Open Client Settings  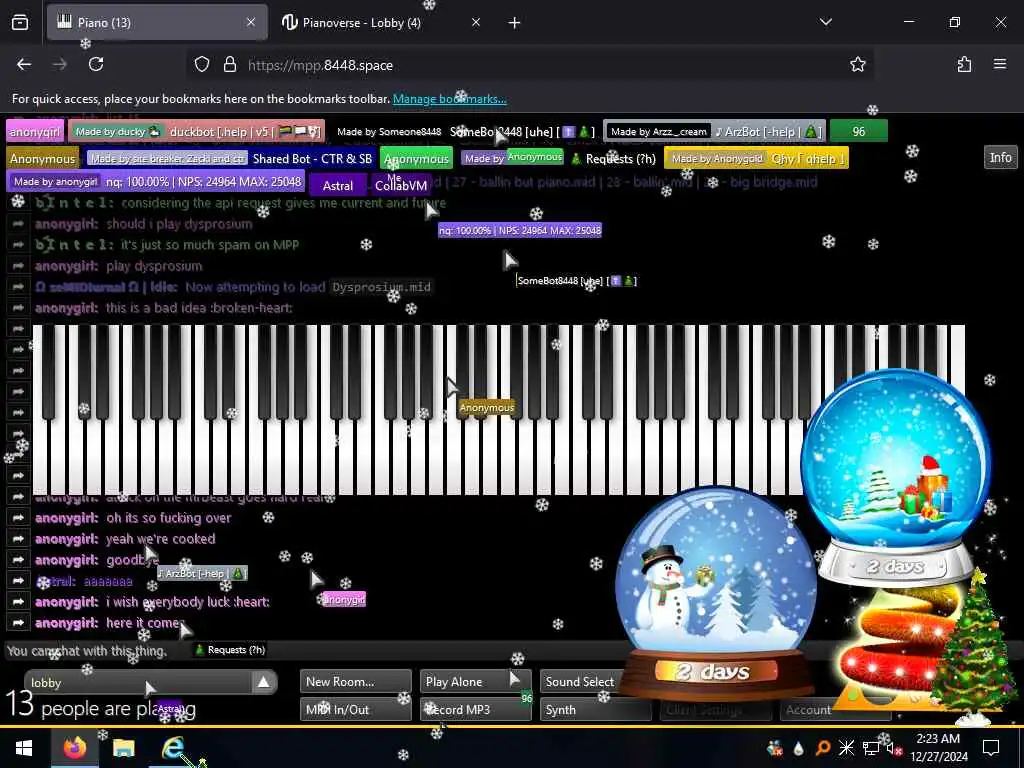coord(715,710)
